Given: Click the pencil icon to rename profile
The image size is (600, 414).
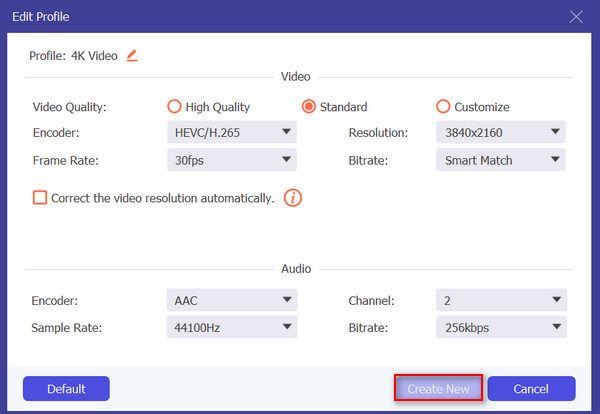Looking at the screenshot, I should 132,56.
